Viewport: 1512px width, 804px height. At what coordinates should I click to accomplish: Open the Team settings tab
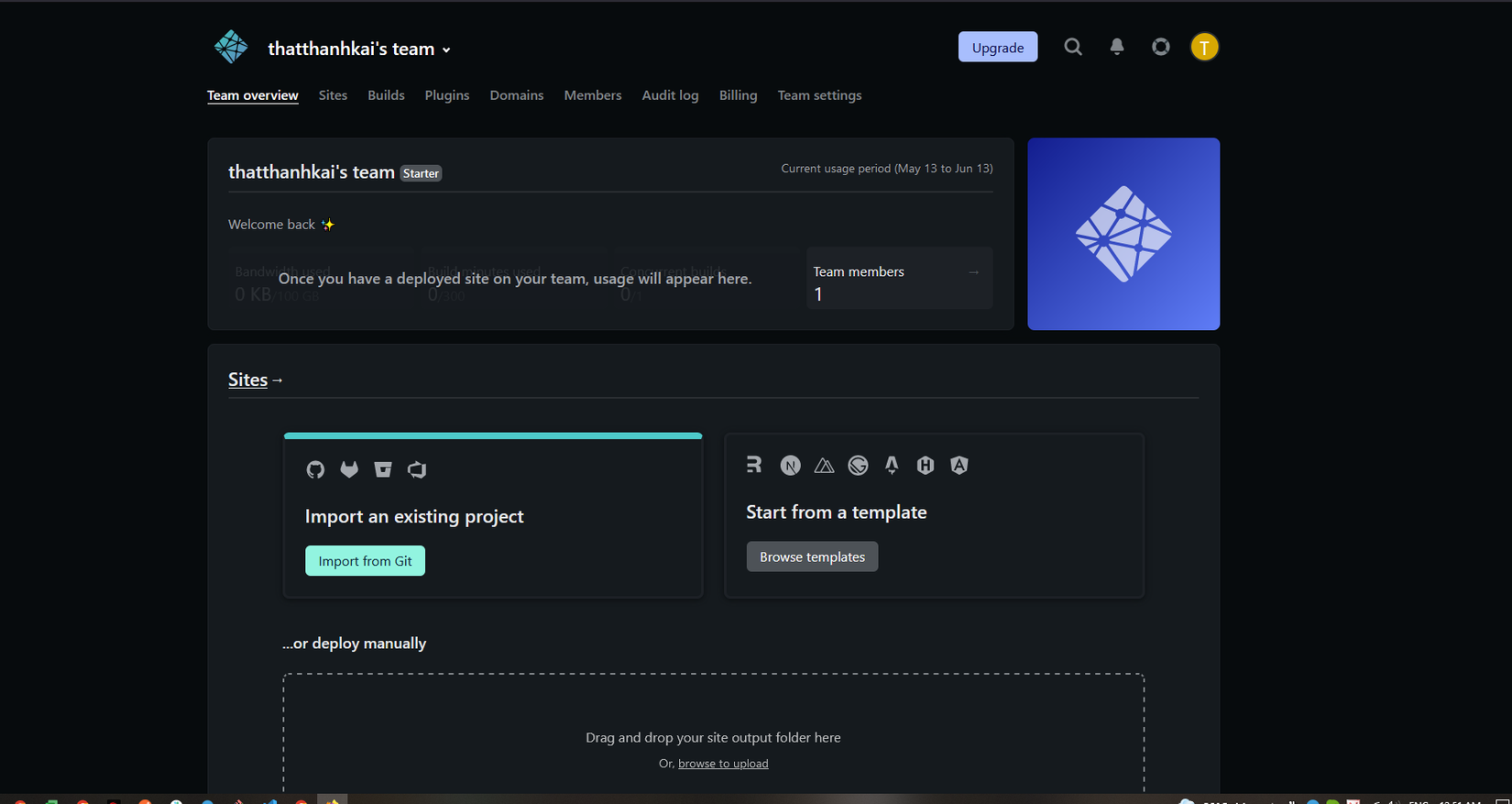tap(820, 95)
